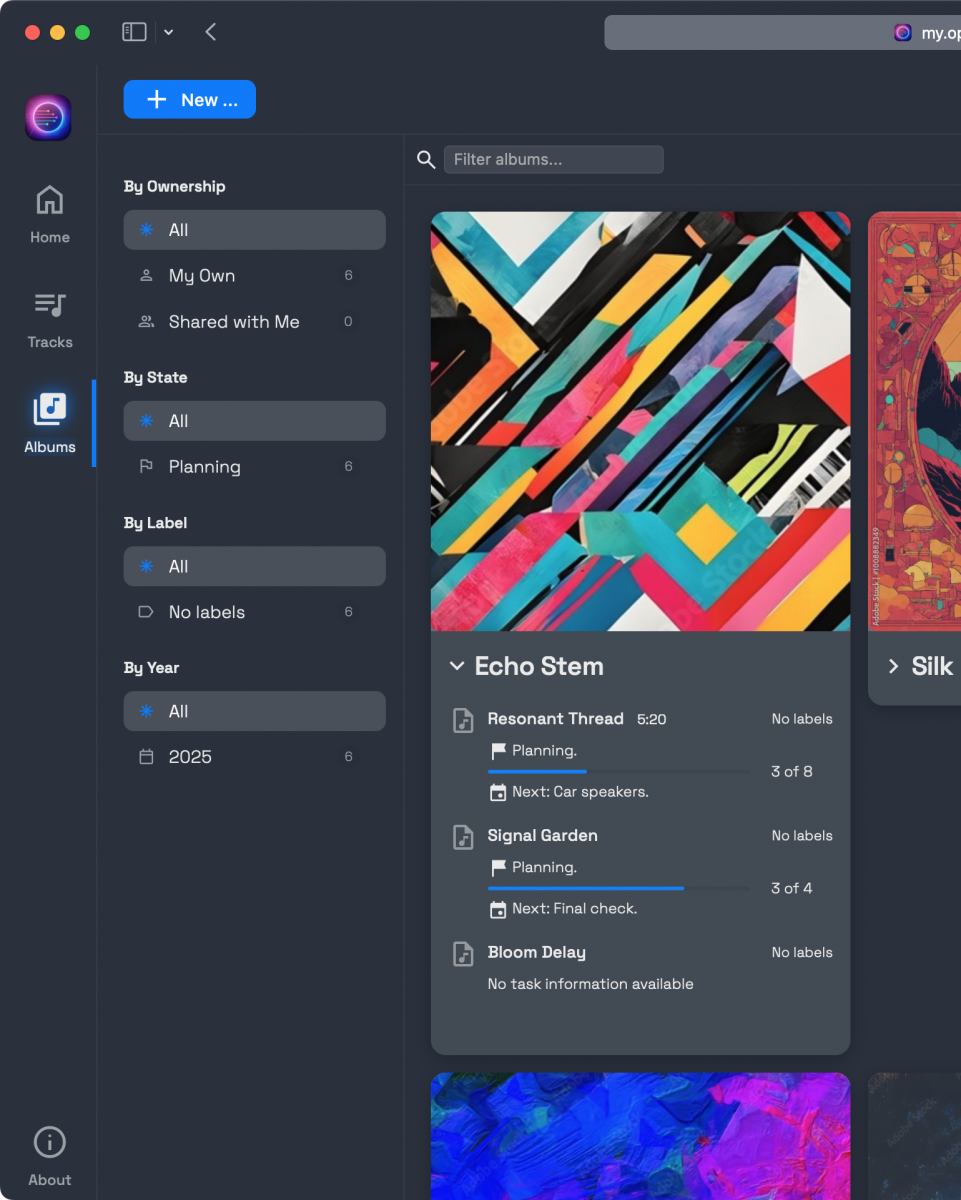Expand the Silk album card
This screenshot has height=1200, width=961.
(x=894, y=666)
